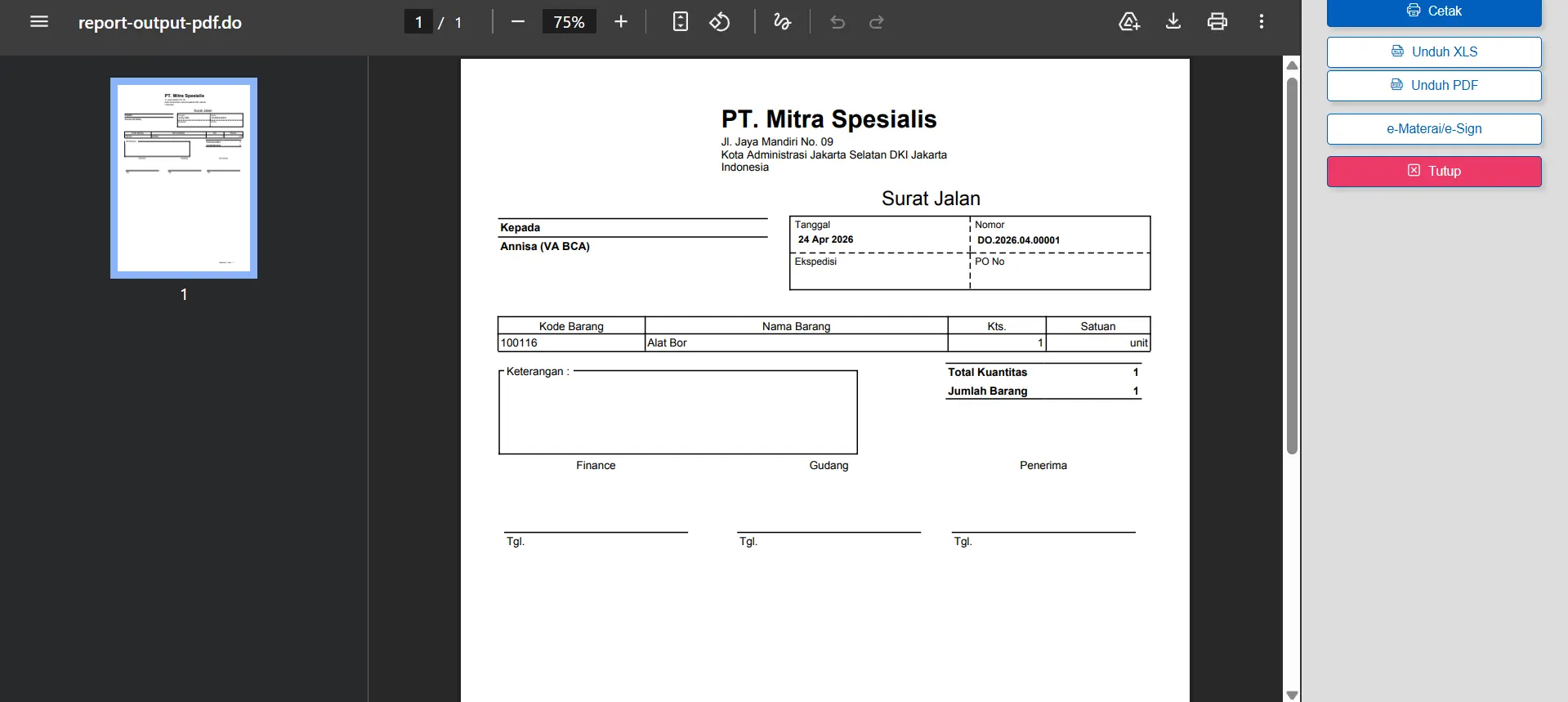Zoom in with the plus icon
This screenshot has width=1568, height=702.
coord(621,22)
